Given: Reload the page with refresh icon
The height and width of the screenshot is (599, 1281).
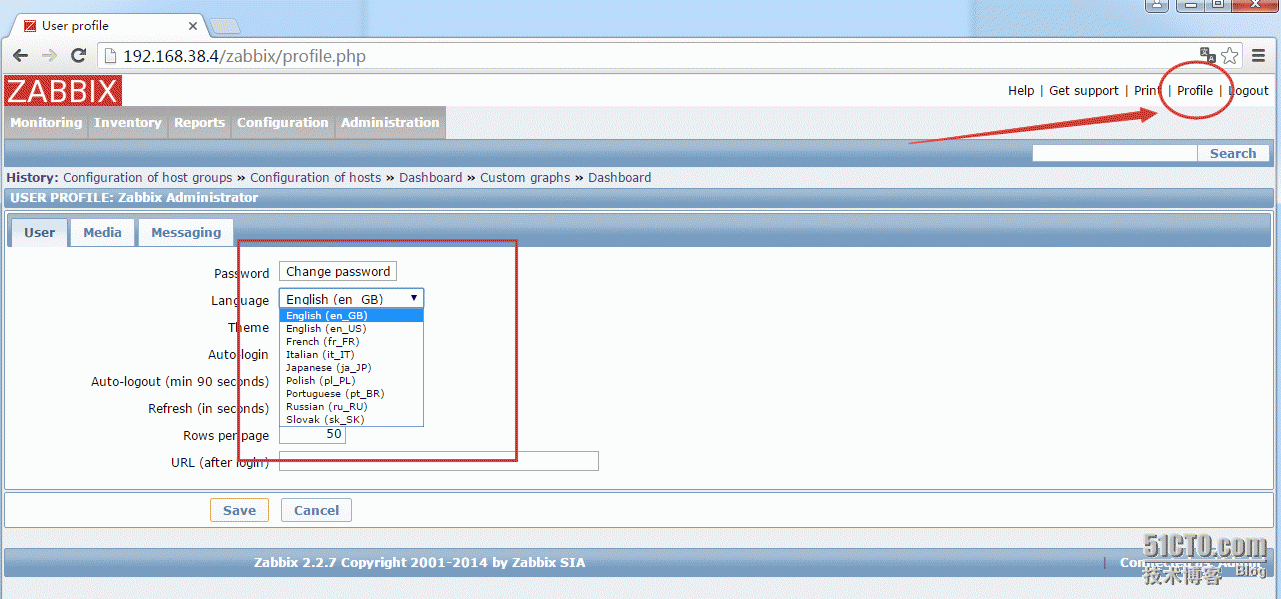Looking at the screenshot, I should (78, 56).
